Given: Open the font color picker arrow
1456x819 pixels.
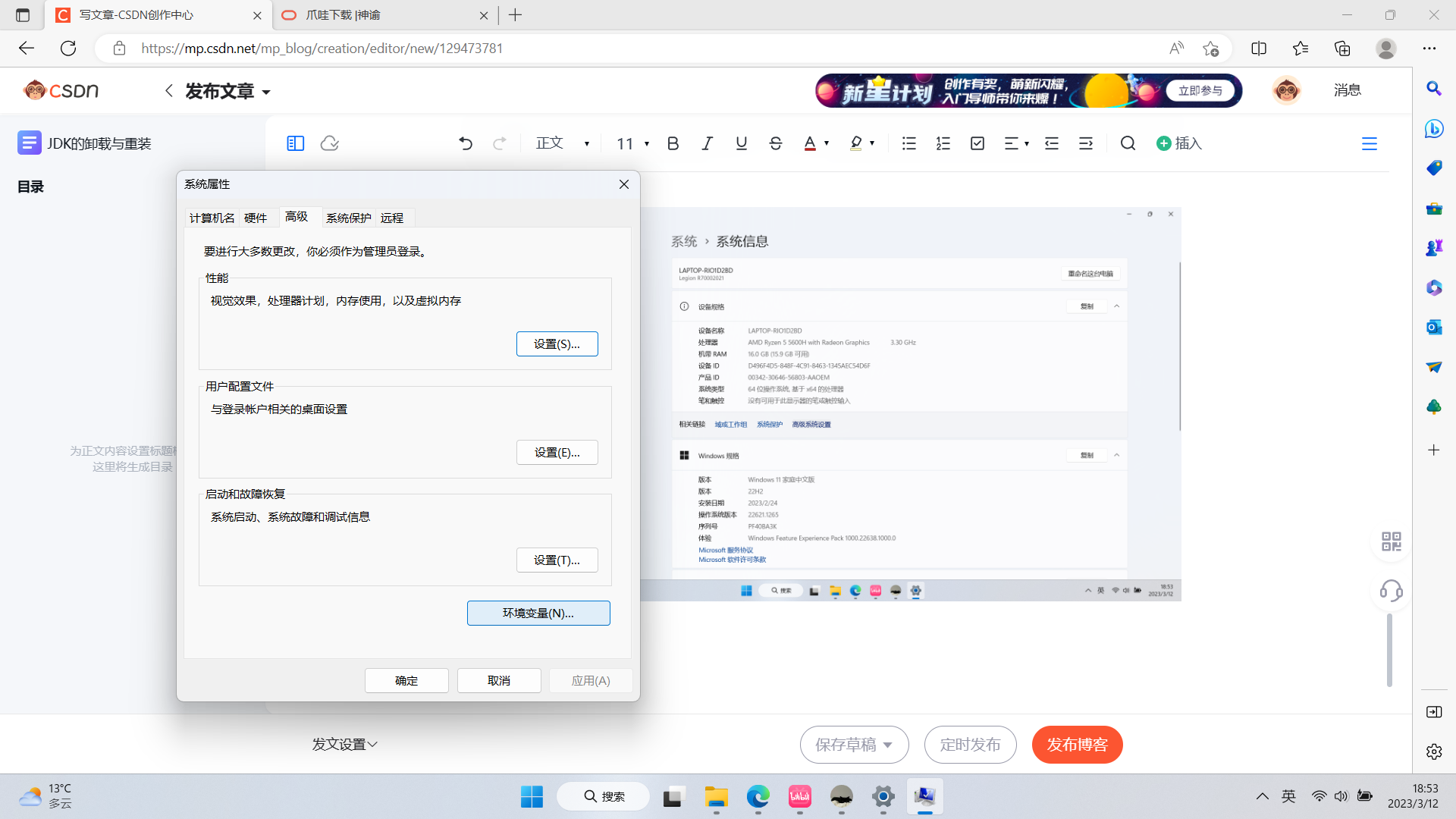Looking at the screenshot, I should (x=826, y=143).
